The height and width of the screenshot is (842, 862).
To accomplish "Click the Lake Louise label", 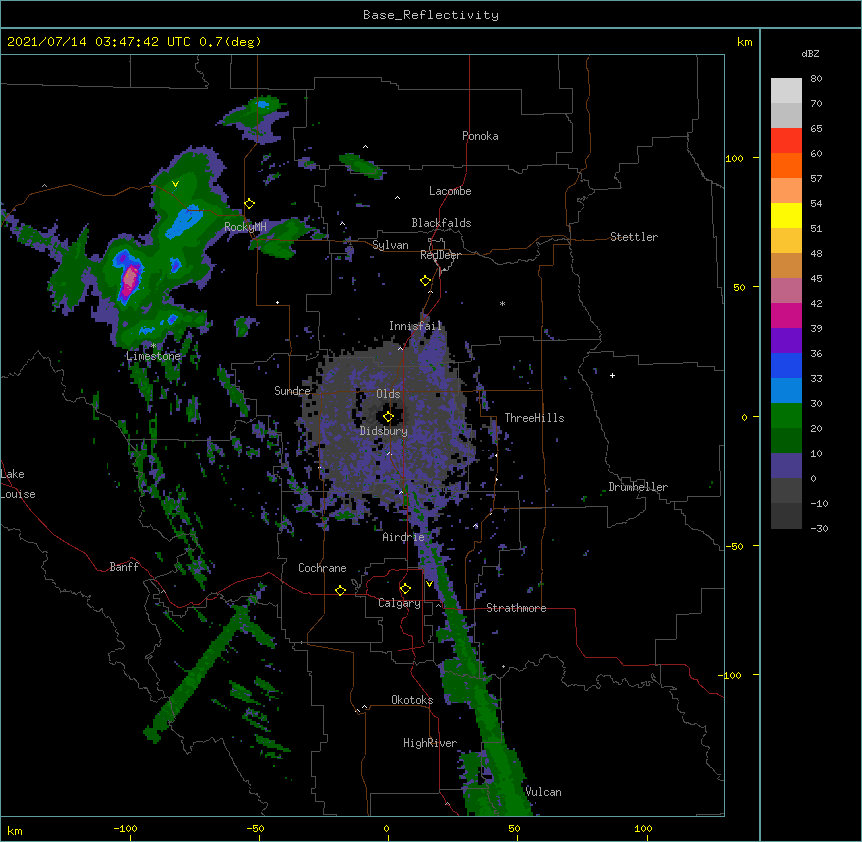I will [x=18, y=484].
